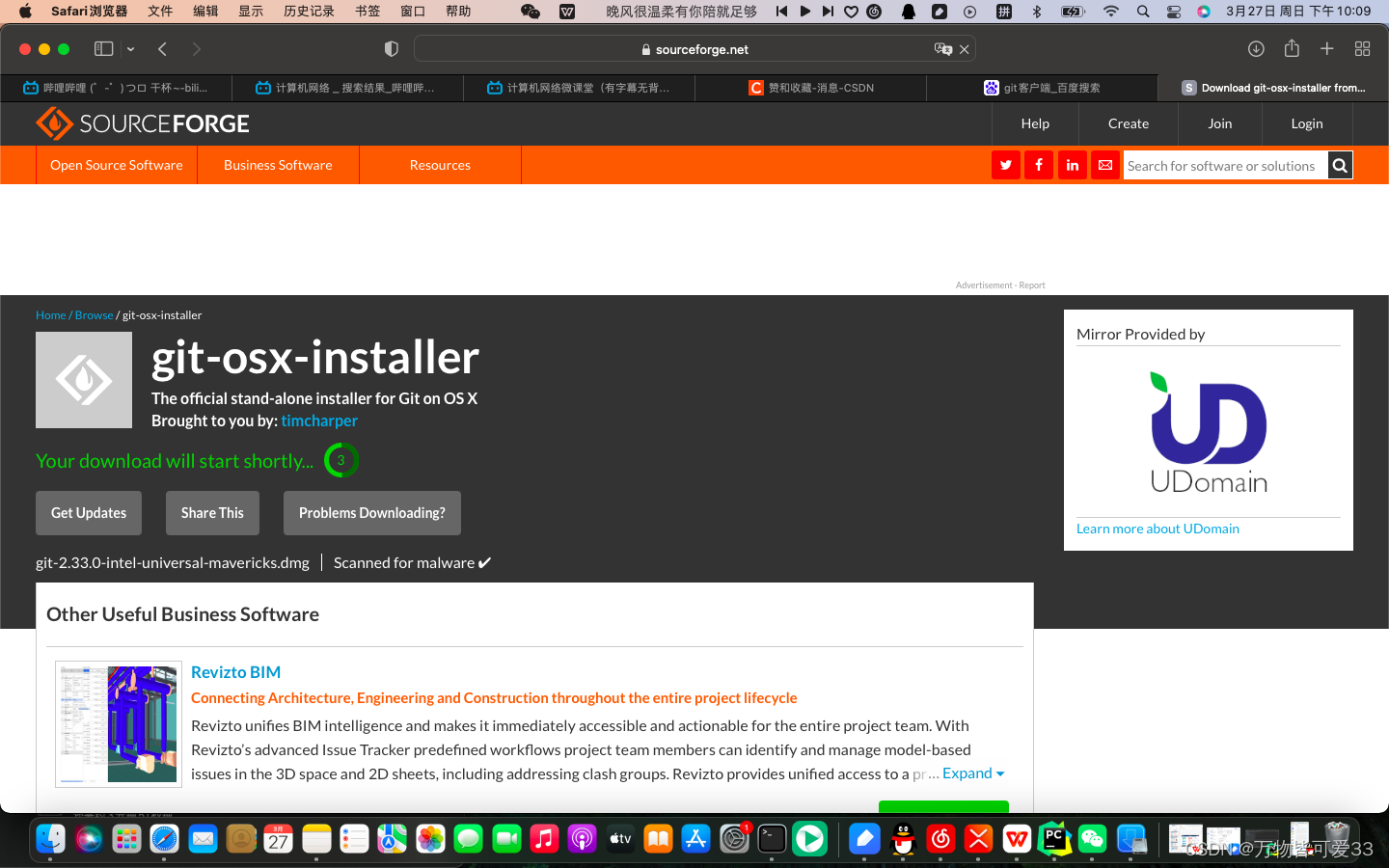Click the play button in the menu bar
The image size is (1389, 868).
(804, 12)
